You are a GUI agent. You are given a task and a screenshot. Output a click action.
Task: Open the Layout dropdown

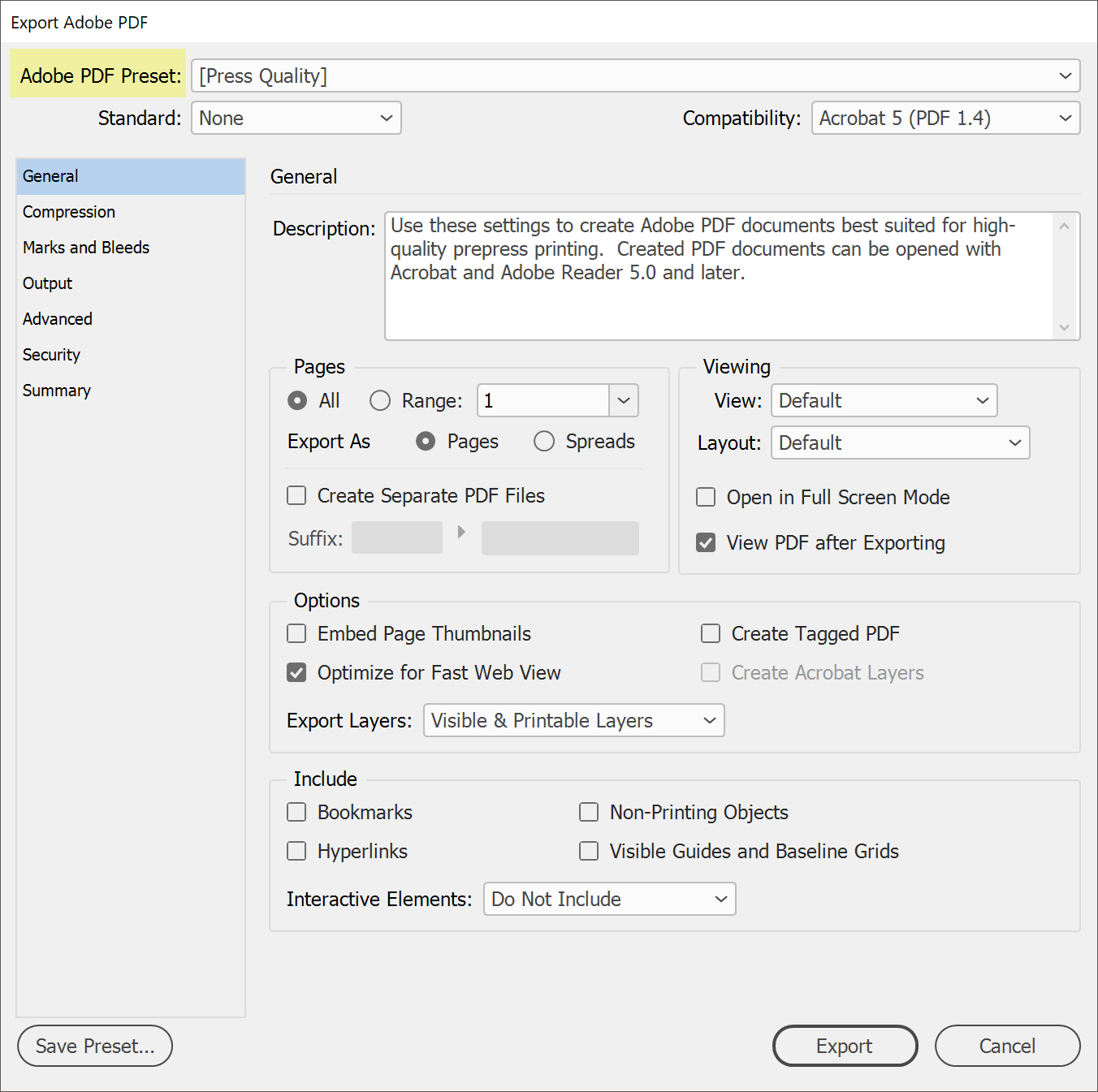(x=901, y=442)
